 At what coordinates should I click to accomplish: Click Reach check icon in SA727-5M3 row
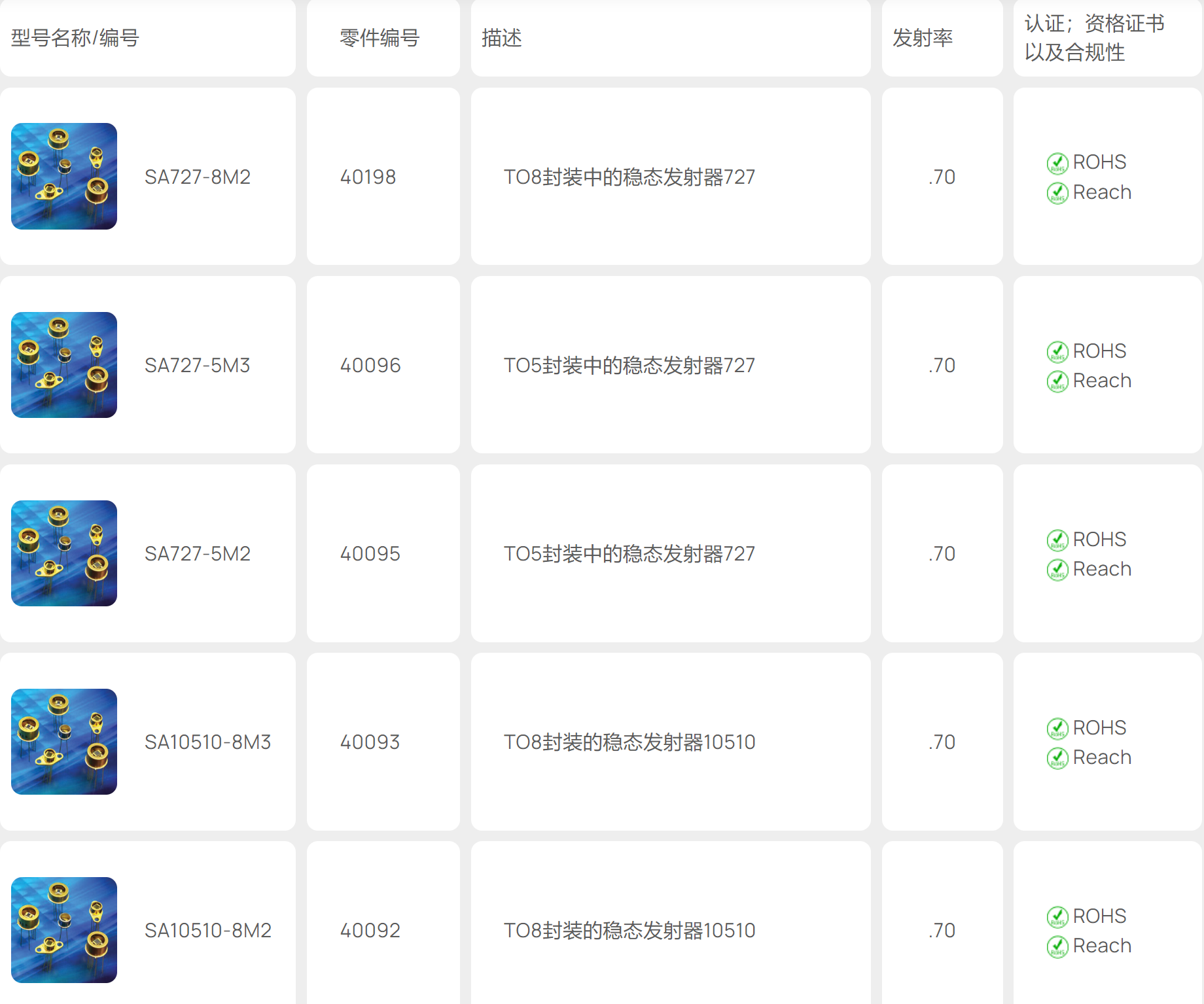click(x=1057, y=381)
